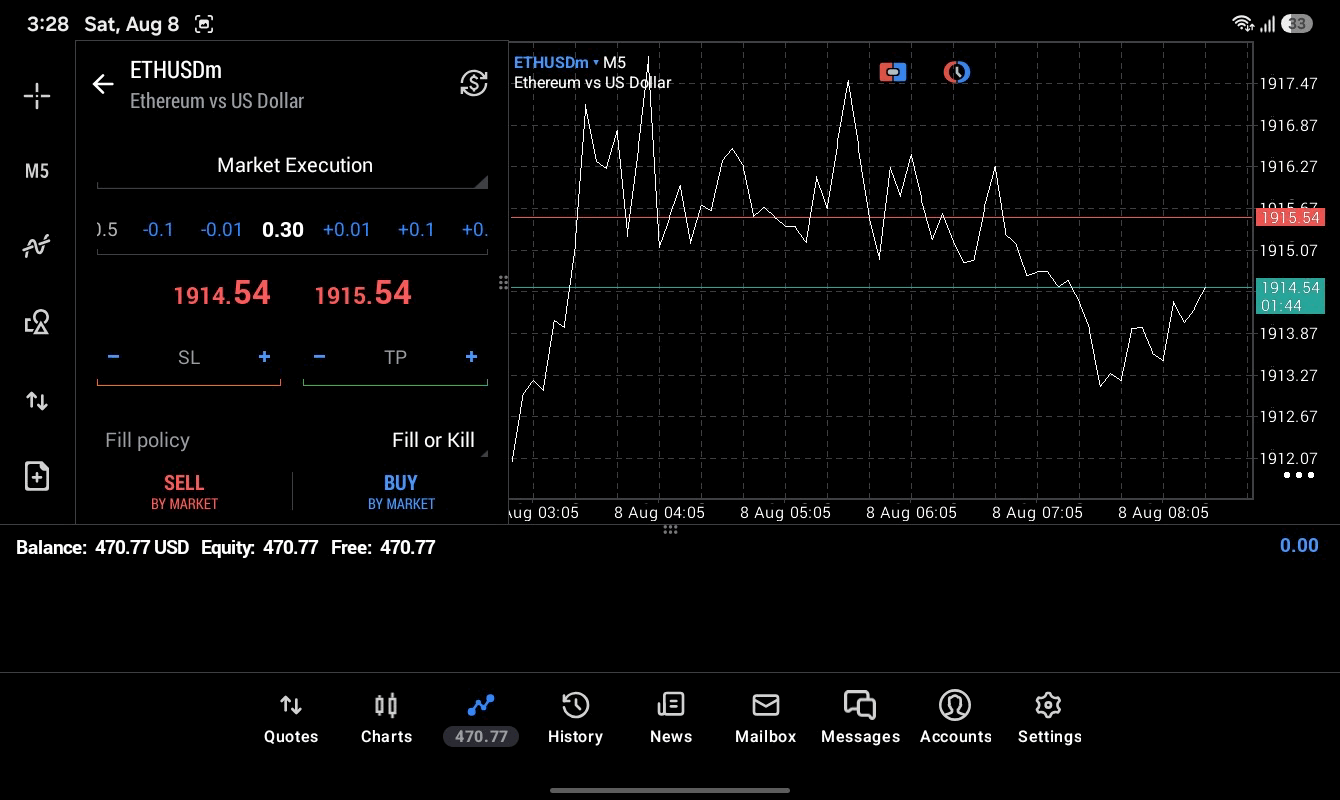Tap the TP input field
The image size is (1340, 800).
395,358
